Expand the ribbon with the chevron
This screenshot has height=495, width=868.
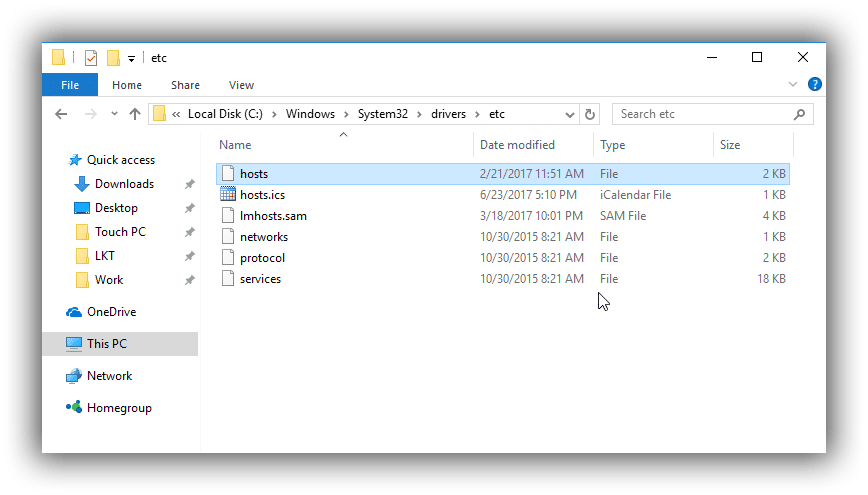point(793,84)
